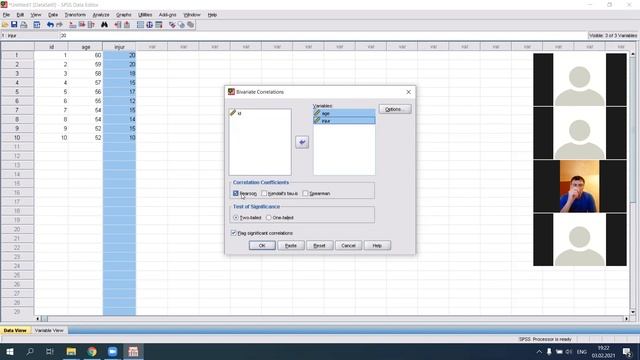
Task: Undo the last action with blue arrow
Action: coord(50,25)
